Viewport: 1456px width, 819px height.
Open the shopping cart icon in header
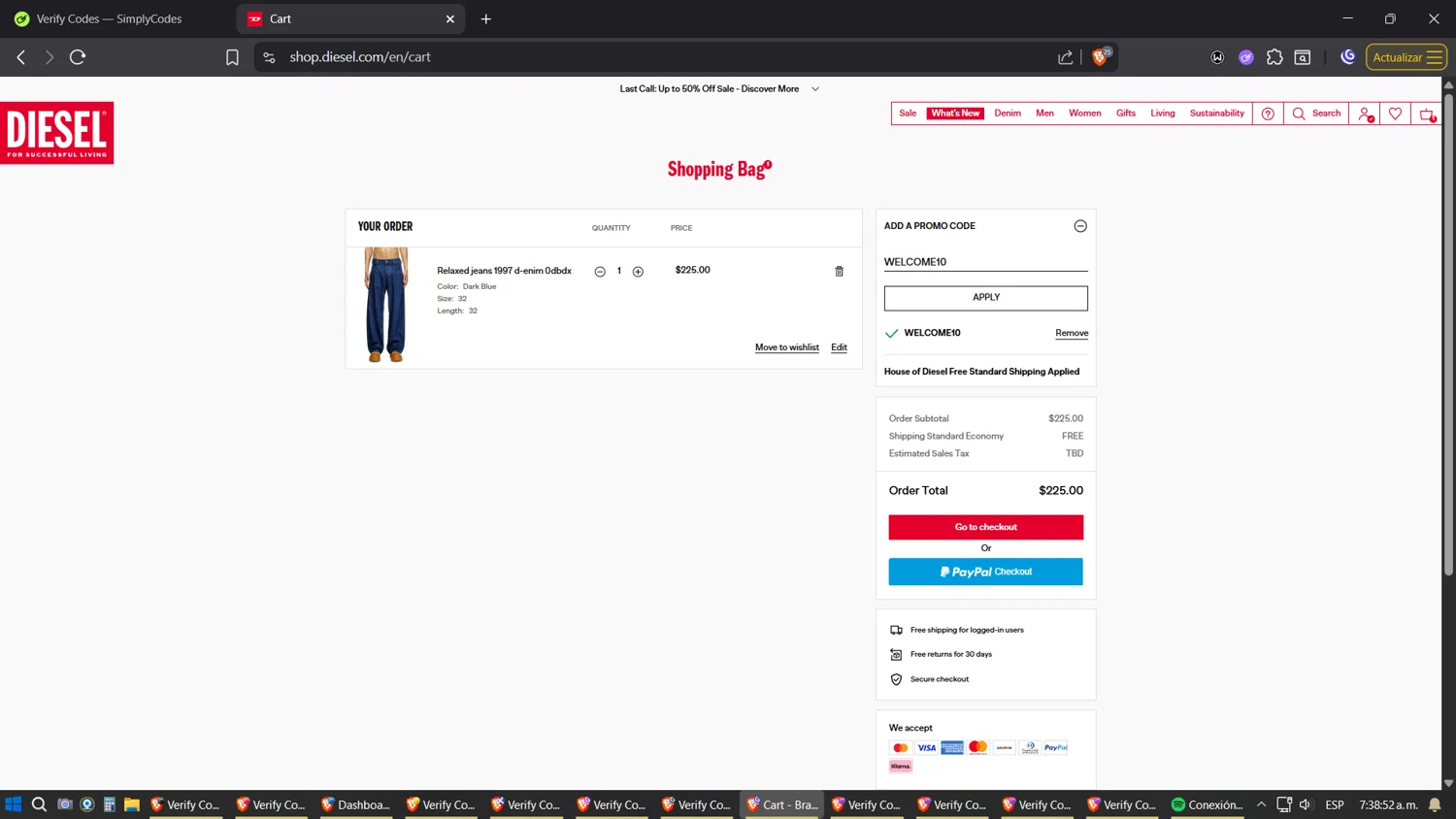1427,114
